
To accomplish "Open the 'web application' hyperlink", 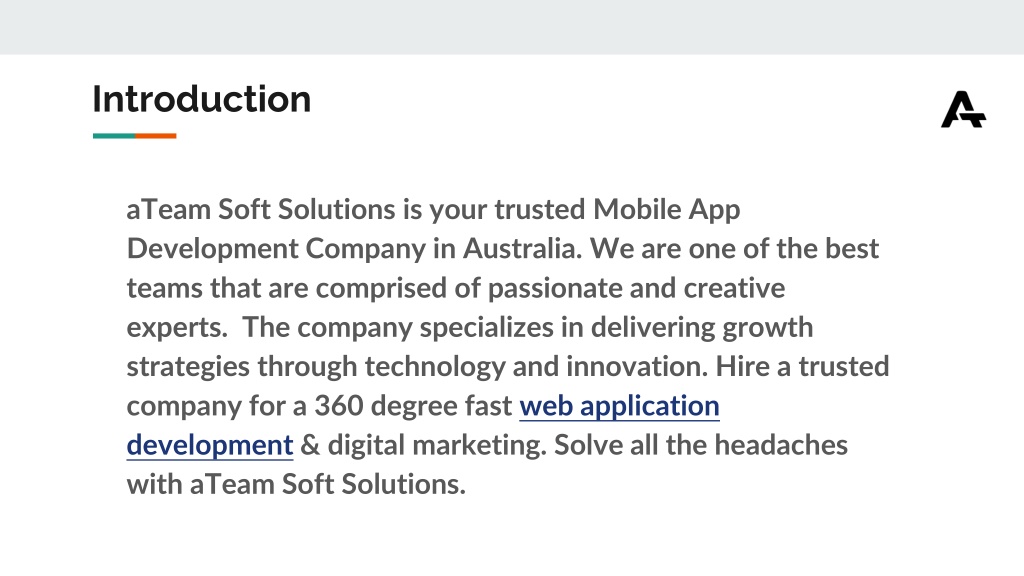I will (619, 406).
